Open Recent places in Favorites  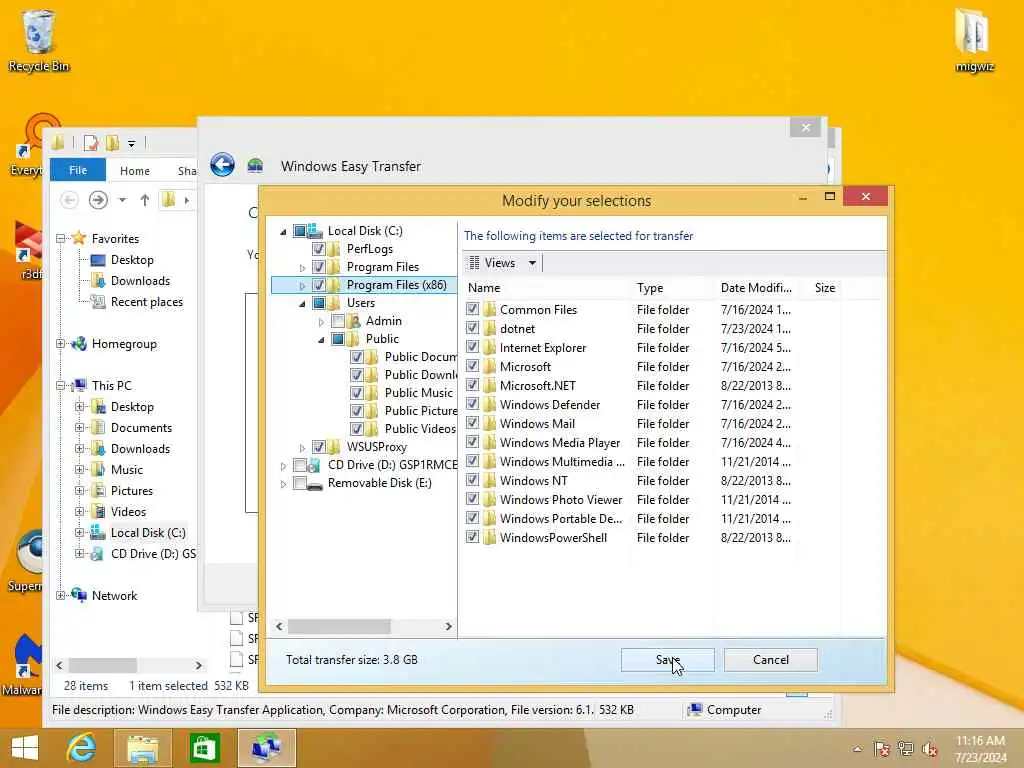pos(137,301)
